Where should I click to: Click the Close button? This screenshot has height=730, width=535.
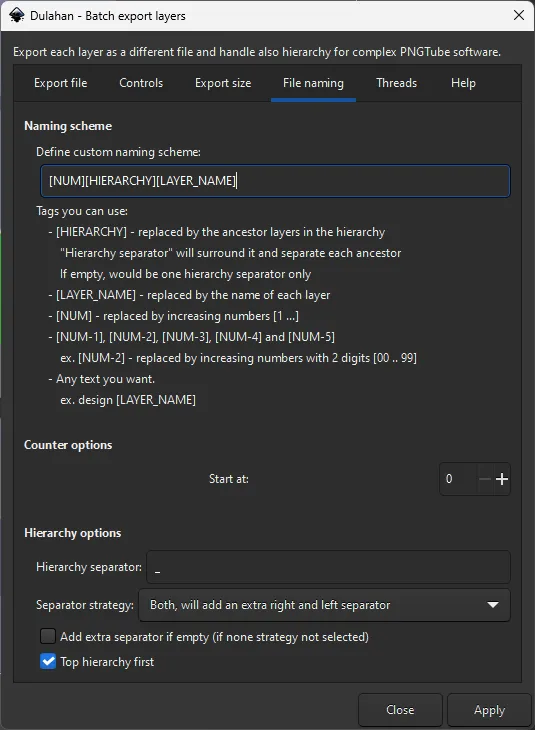point(400,710)
